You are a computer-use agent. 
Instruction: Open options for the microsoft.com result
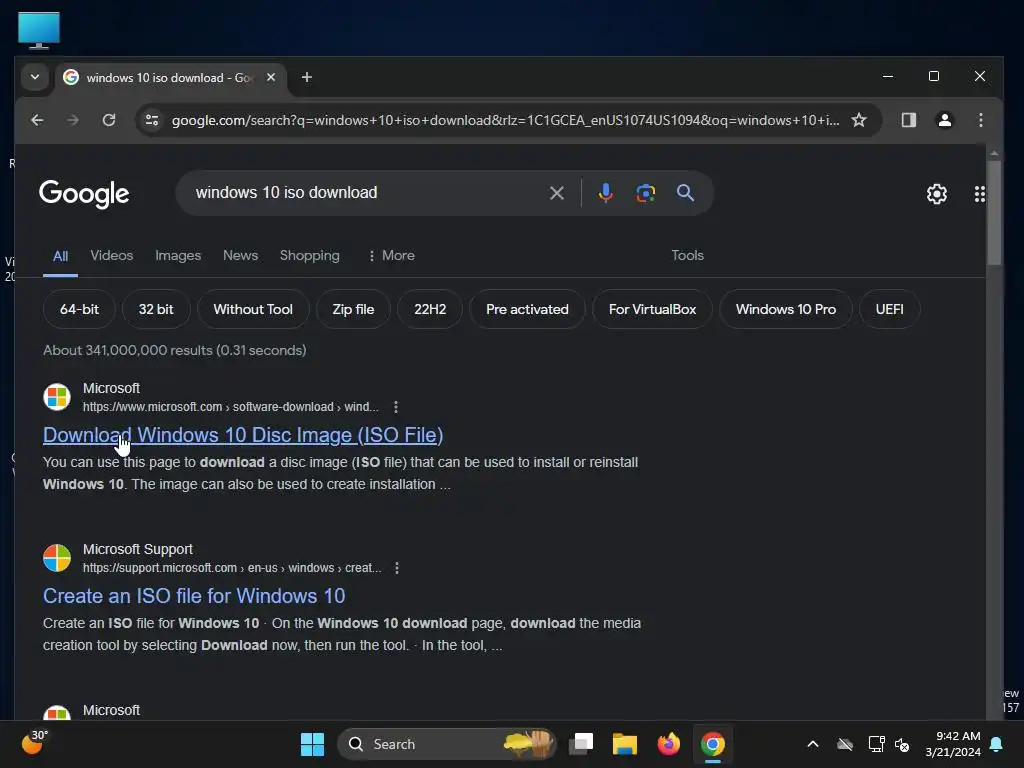396,407
